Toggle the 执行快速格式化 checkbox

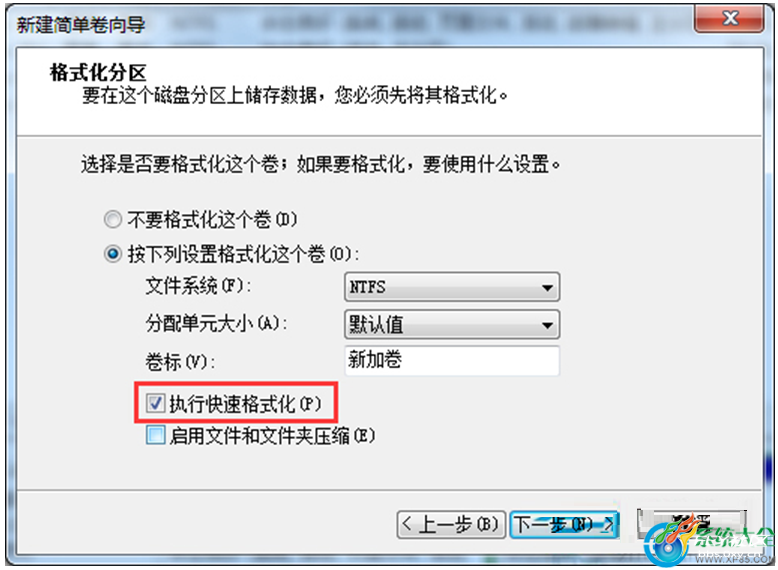click(155, 403)
